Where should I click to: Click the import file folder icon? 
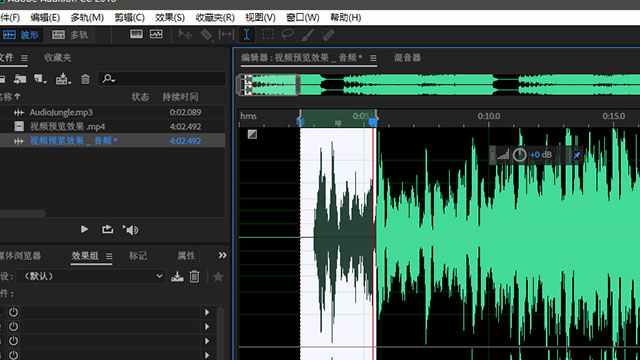click(x=20, y=79)
